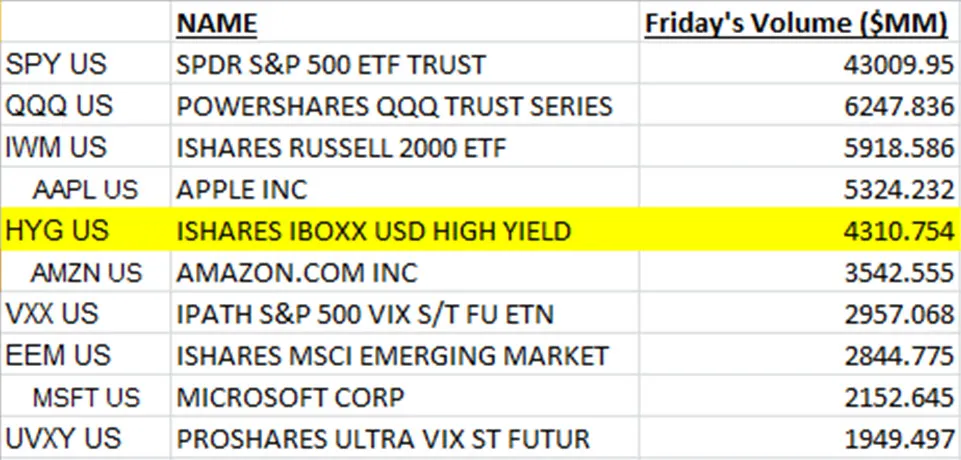Select the MSFT US ticker cell
The height and width of the screenshot is (460, 961).
pyautogui.click(x=86, y=397)
